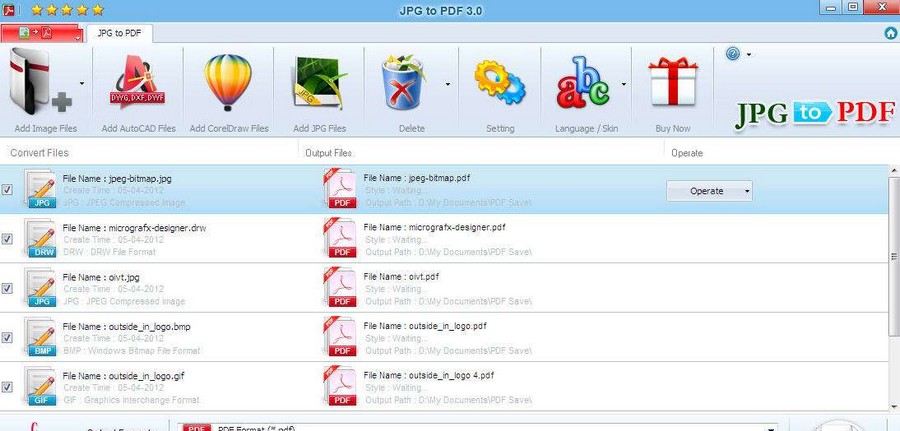Click the Add Image Files icon
Screen dimensions: 900x431
point(40,81)
